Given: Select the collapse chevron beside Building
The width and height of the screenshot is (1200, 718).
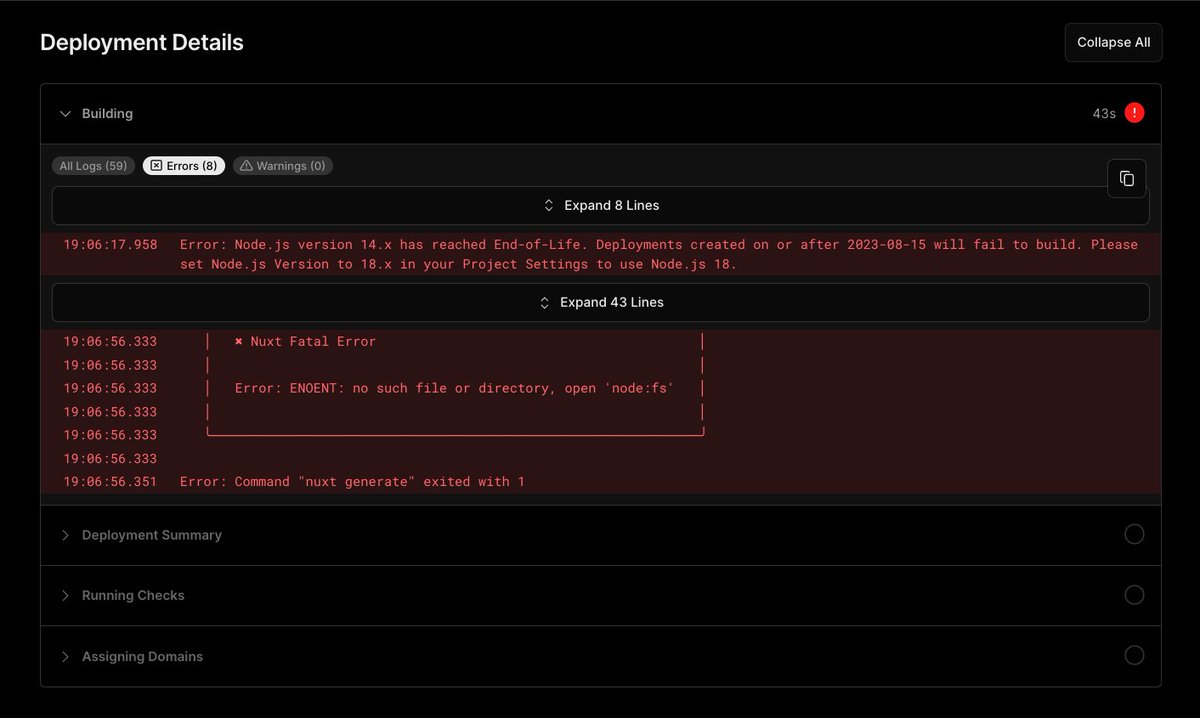Looking at the screenshot, I should coord(65,113).
